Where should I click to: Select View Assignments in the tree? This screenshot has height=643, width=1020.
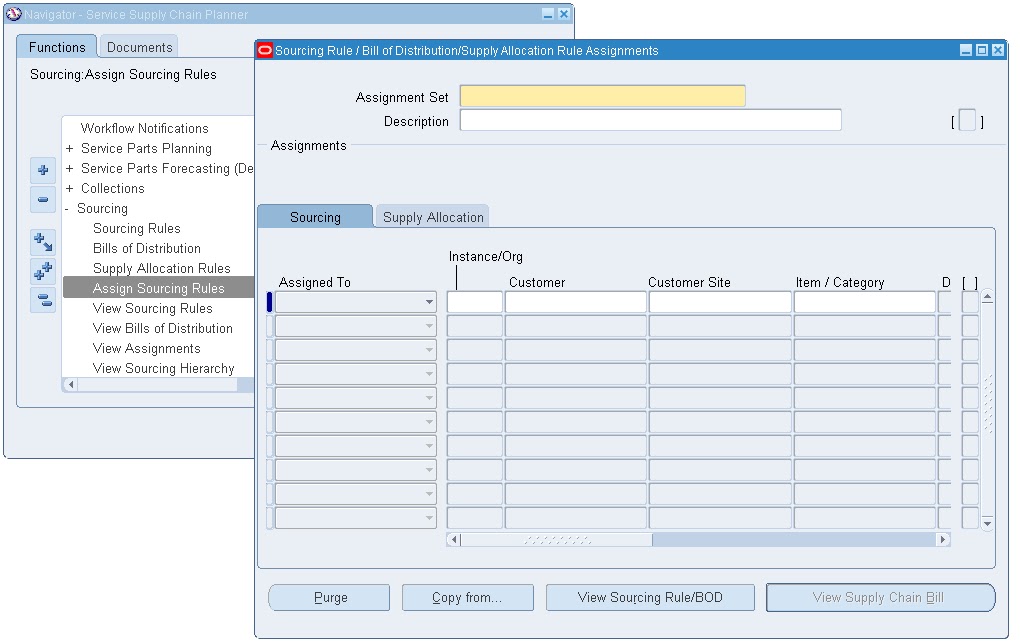(146, 349)
